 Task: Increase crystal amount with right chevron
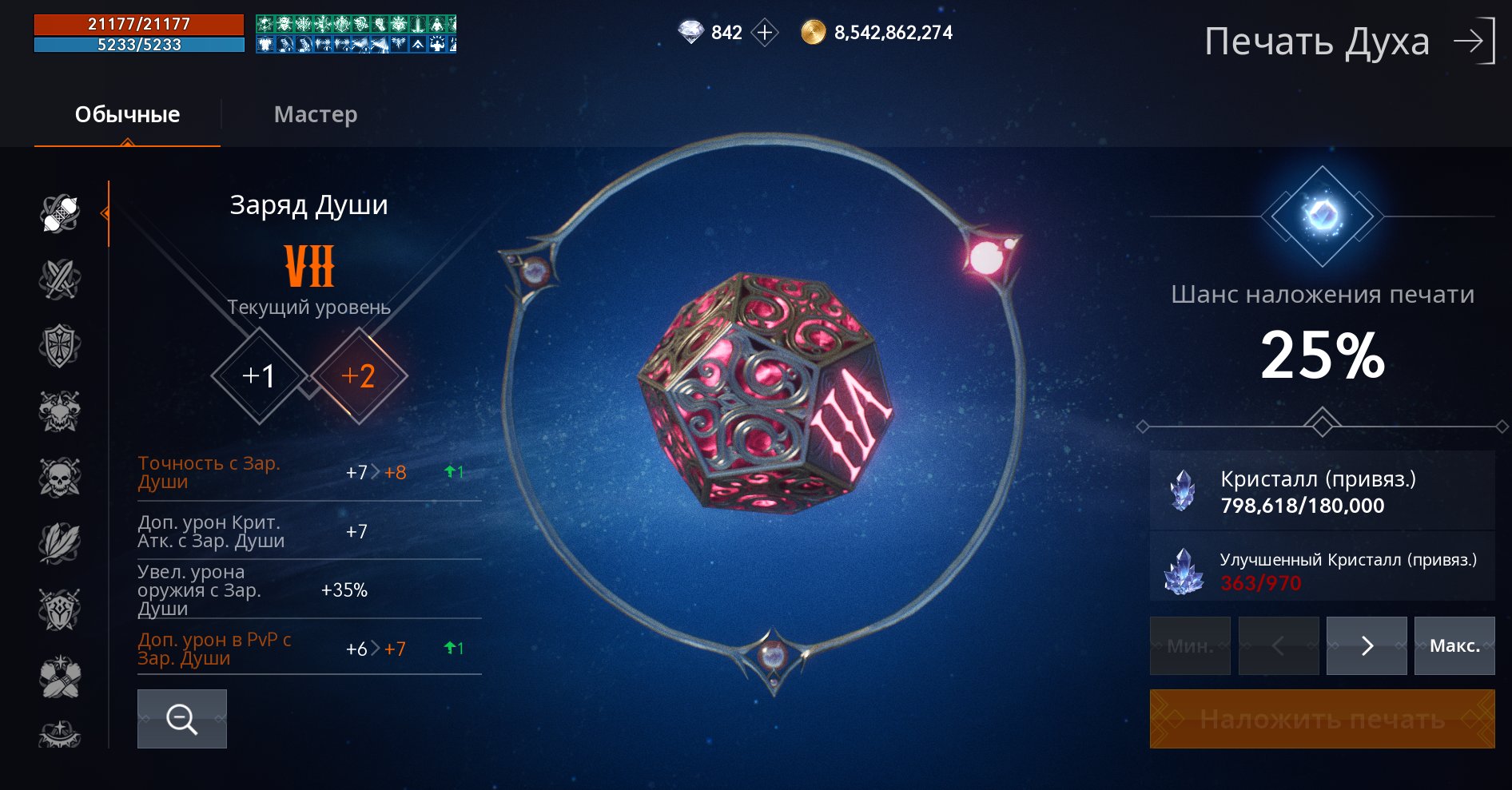coord(1367,645)
